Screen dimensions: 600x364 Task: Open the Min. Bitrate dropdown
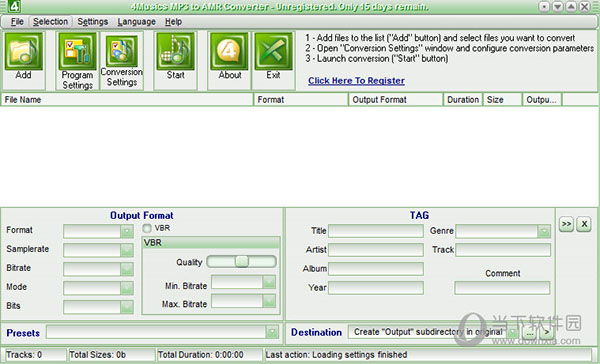pos(269,282)
